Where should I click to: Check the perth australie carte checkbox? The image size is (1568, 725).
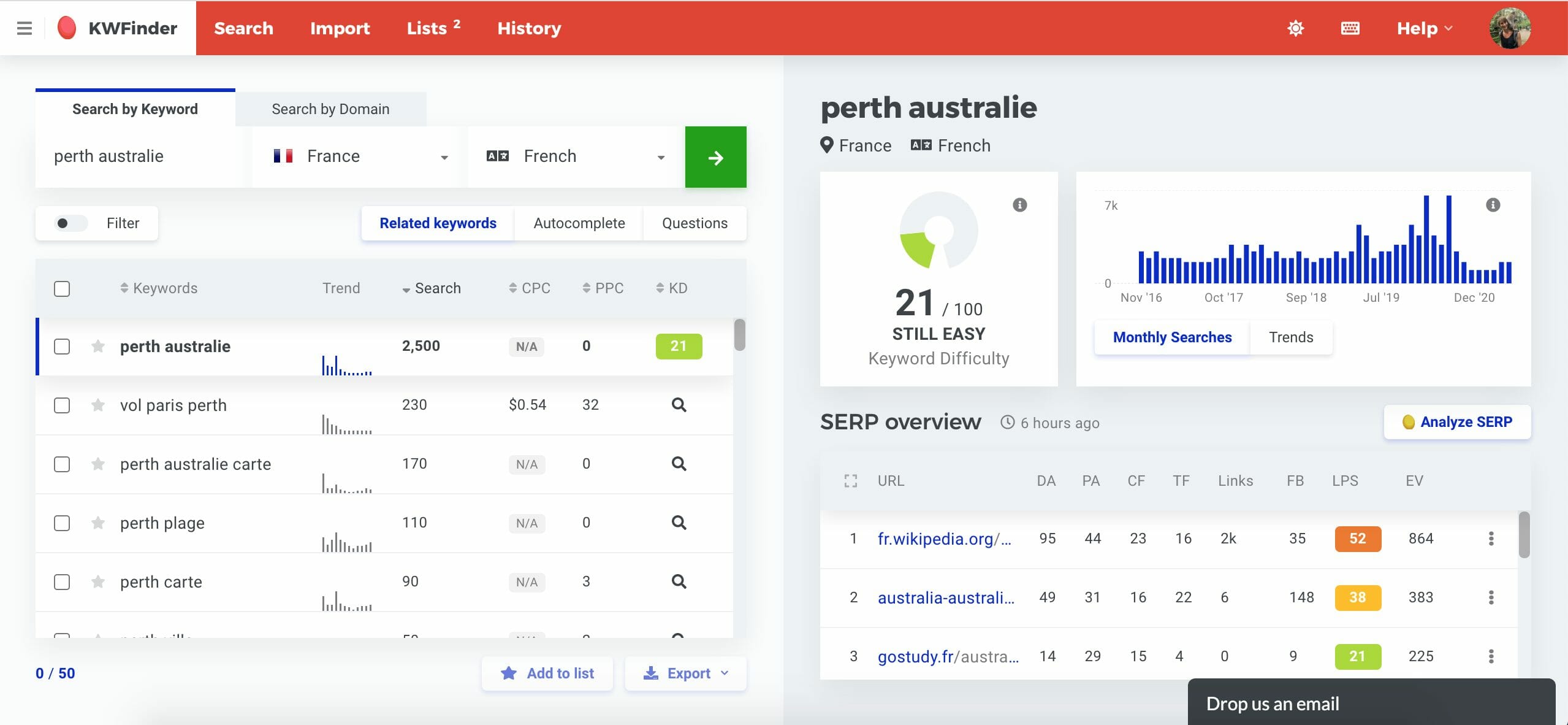tap(62, 464)
